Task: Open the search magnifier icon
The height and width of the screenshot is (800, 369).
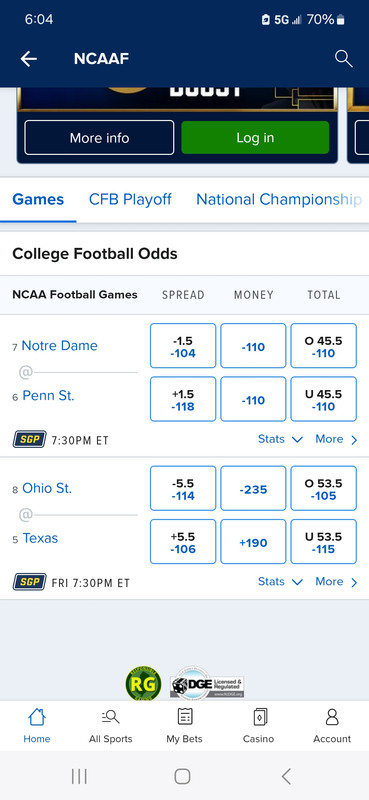Action: pos(343,59)
